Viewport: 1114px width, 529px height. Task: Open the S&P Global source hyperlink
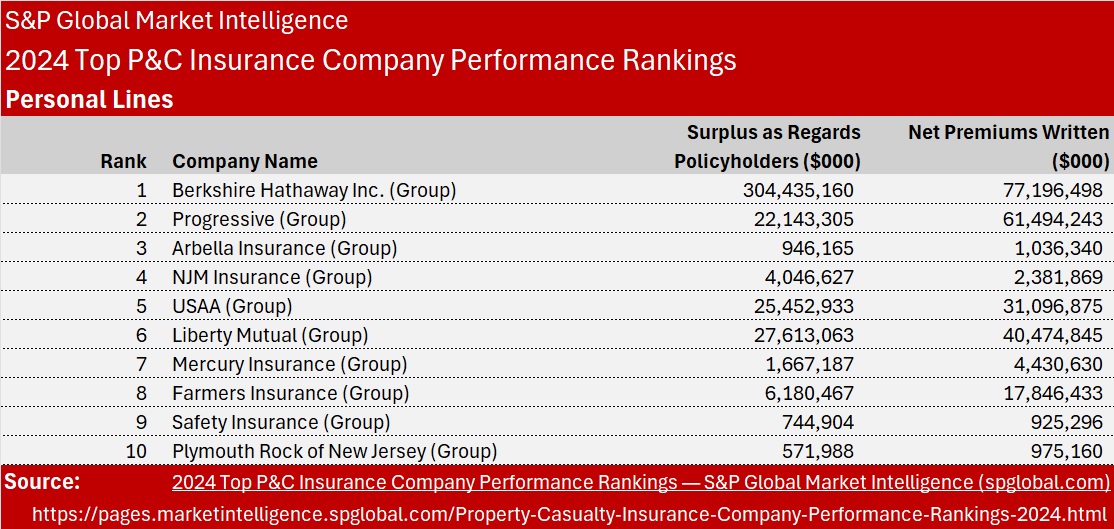click(x=640, y=483)
